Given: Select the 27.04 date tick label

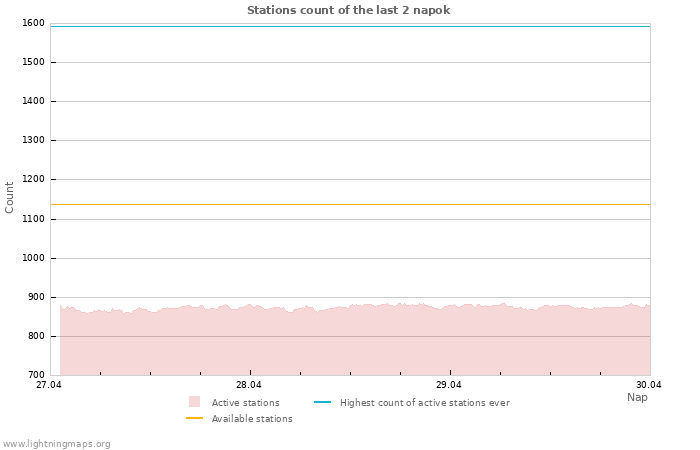Looking at the screenshot, I should tap(49, 384).
